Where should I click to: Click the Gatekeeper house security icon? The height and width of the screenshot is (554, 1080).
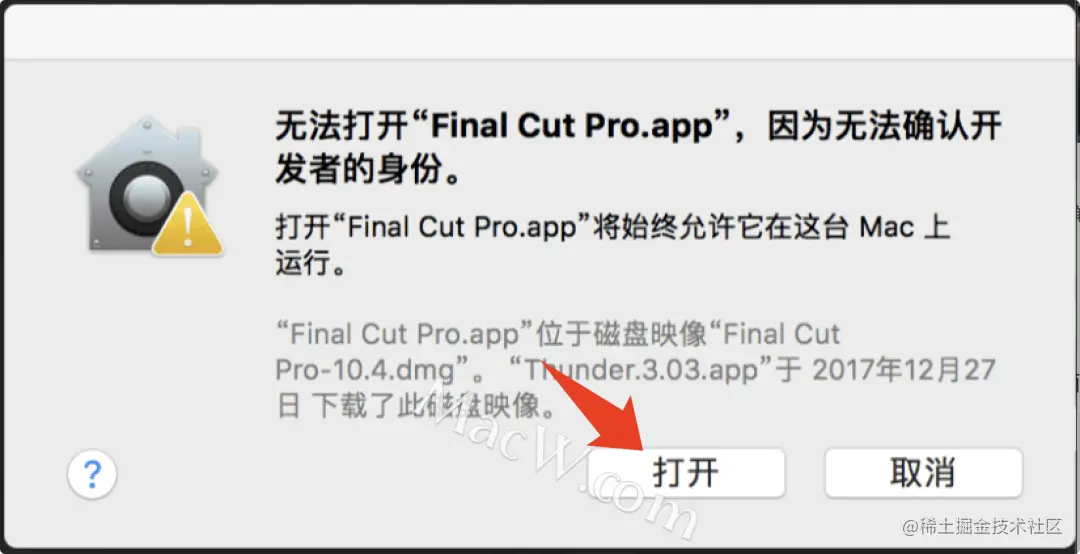tap(150, 186)
